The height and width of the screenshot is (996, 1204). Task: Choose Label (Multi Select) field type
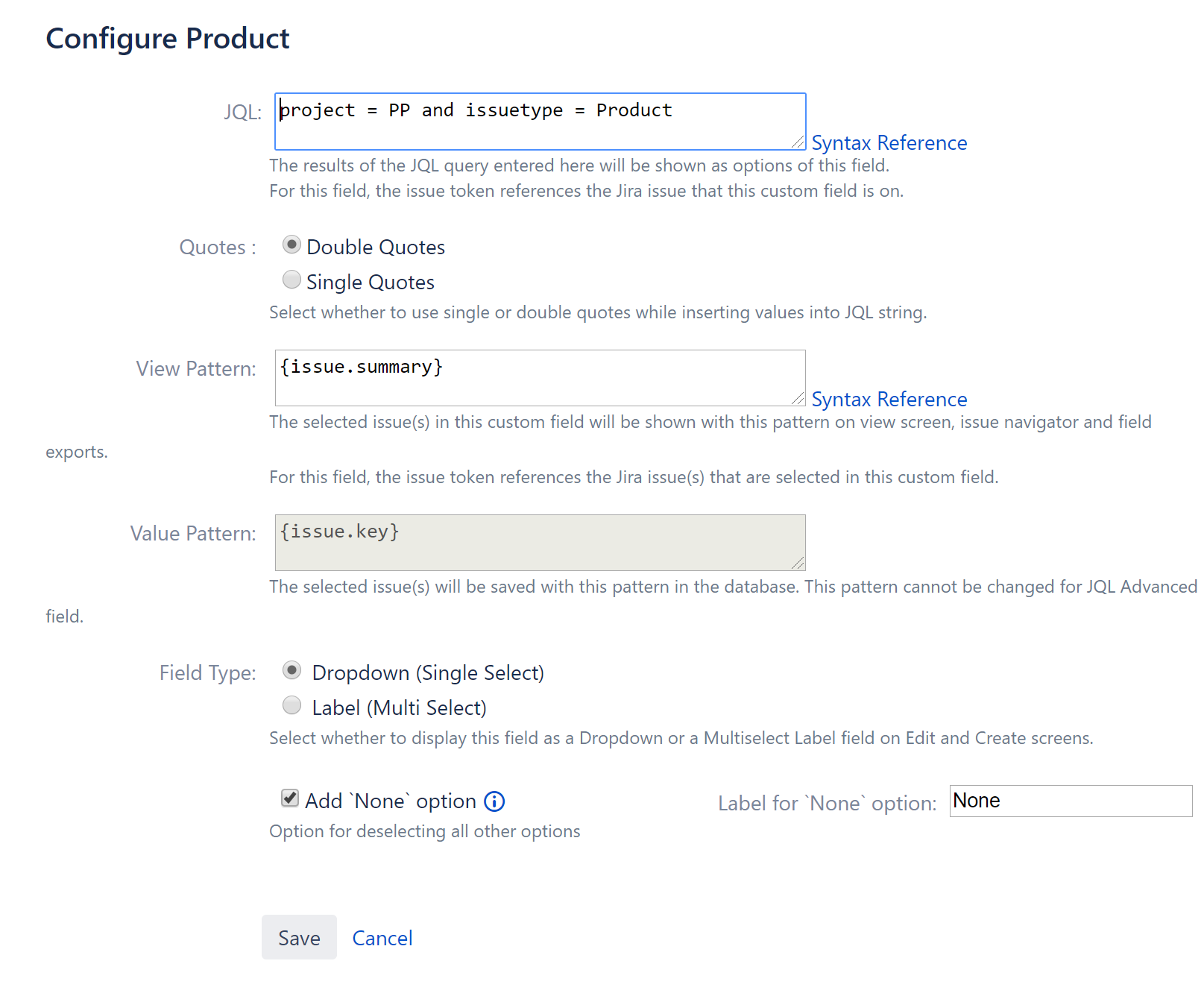(291, 705)
